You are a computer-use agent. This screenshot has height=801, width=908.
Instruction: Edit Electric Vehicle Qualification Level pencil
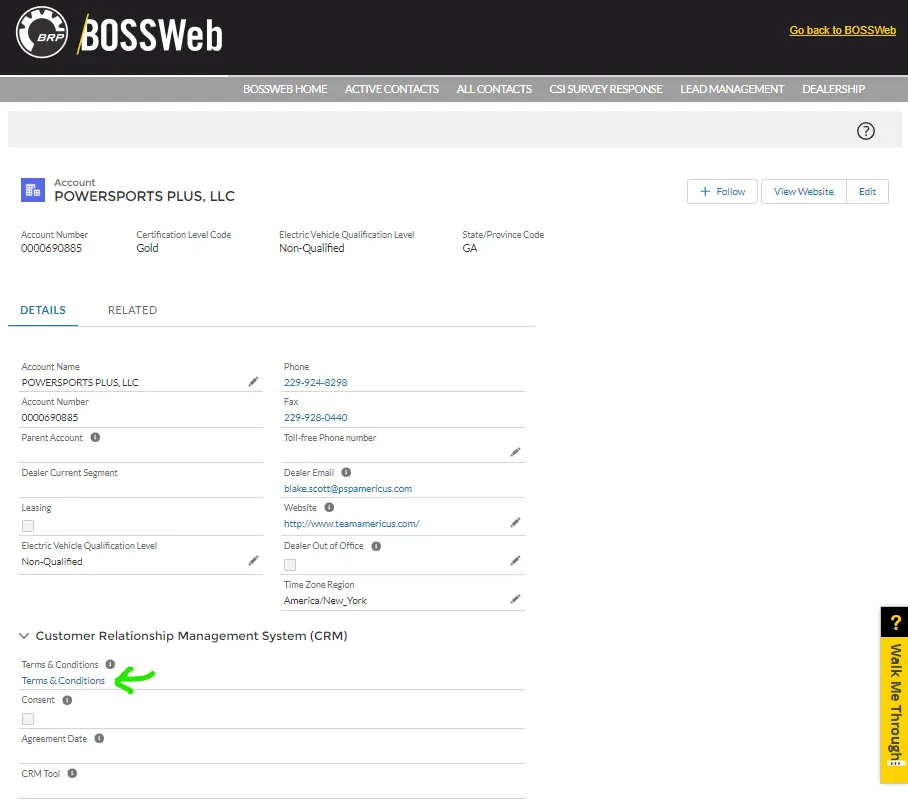(254, 561)
